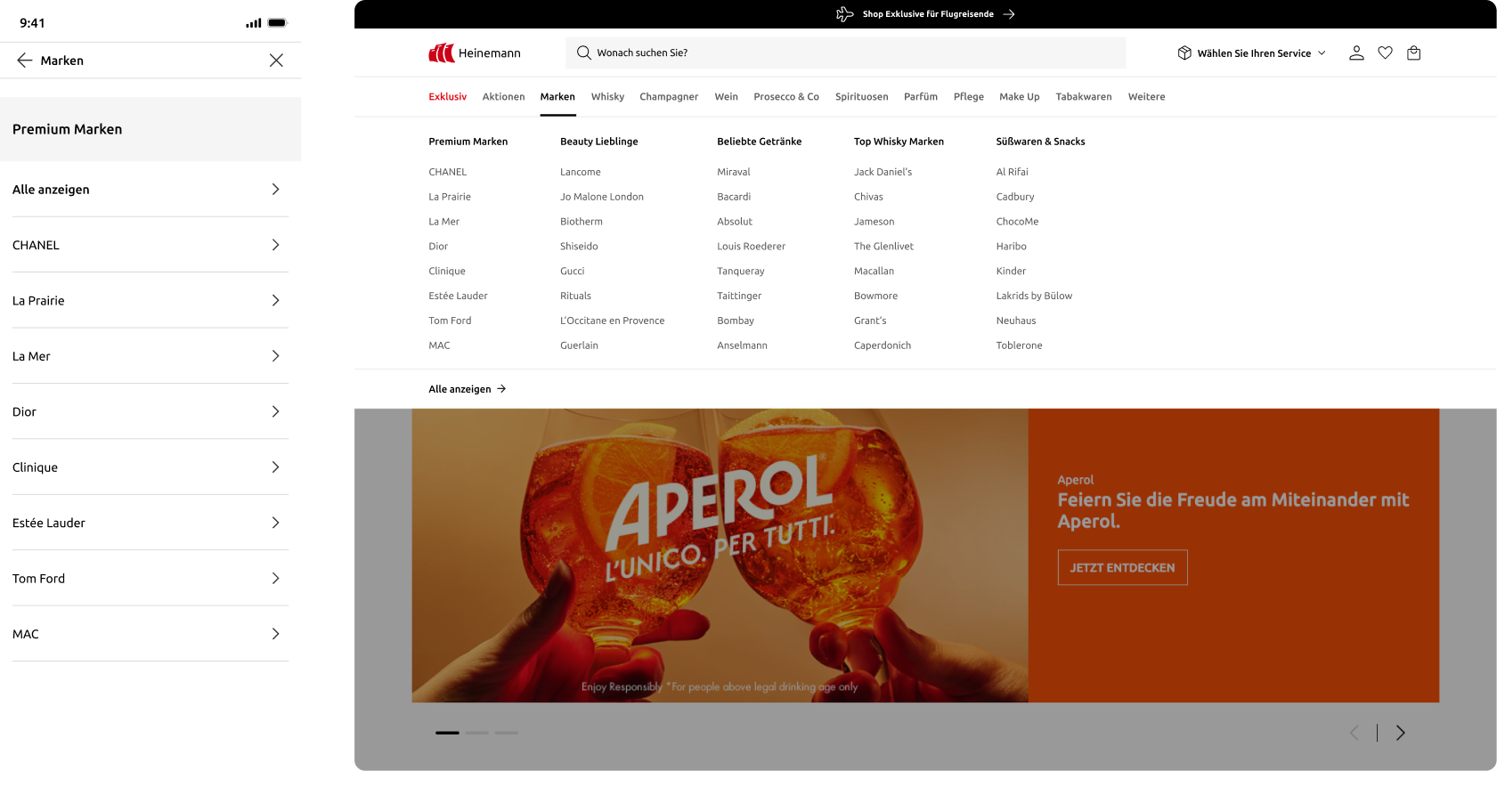Expand La Mer row in mobile menu
1497x812 pixels.
coord(151,356)
